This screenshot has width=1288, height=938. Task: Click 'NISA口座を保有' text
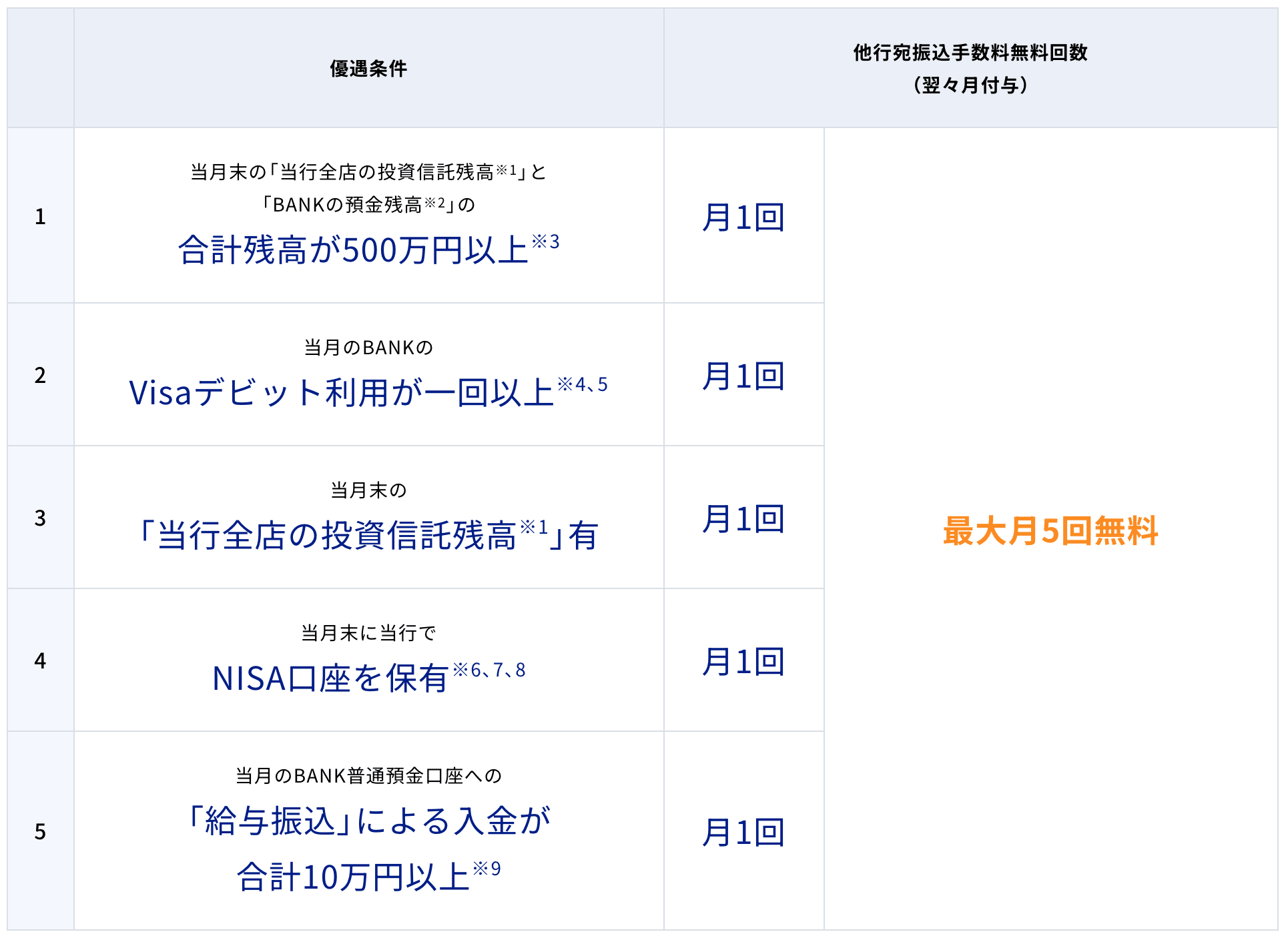pos(330,678)
